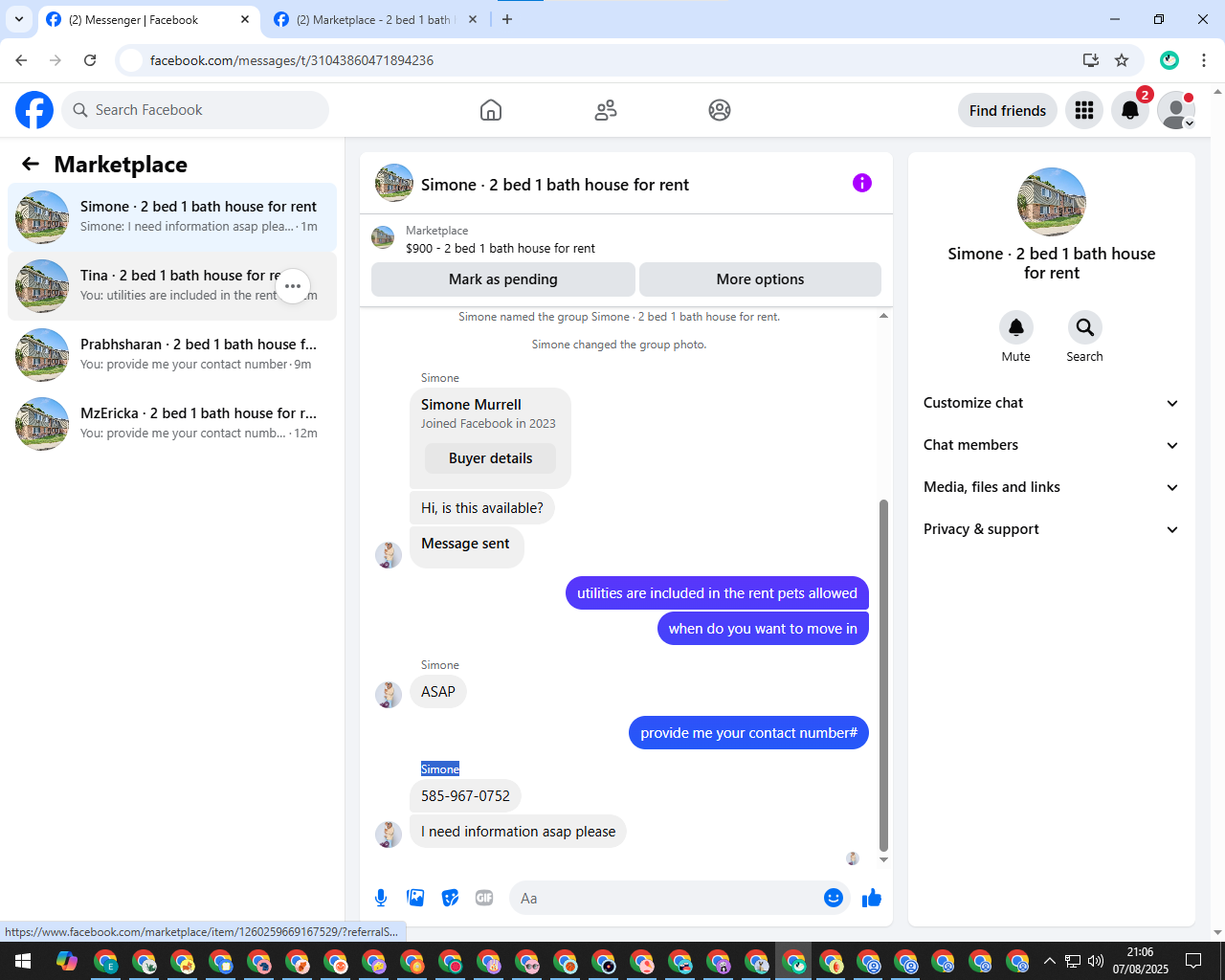Open Simone conversation header title
The image size is (1225, 980).
coord(555,185)
